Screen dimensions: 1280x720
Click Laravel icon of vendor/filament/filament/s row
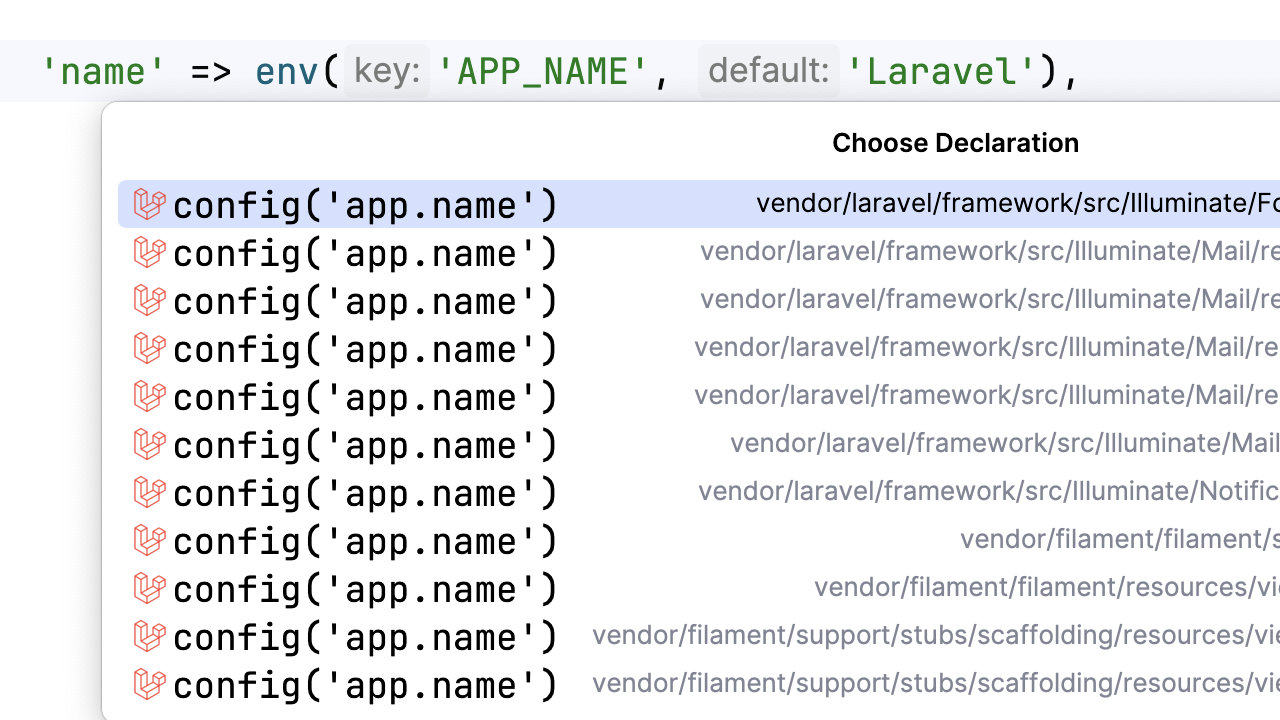[149, 540]
